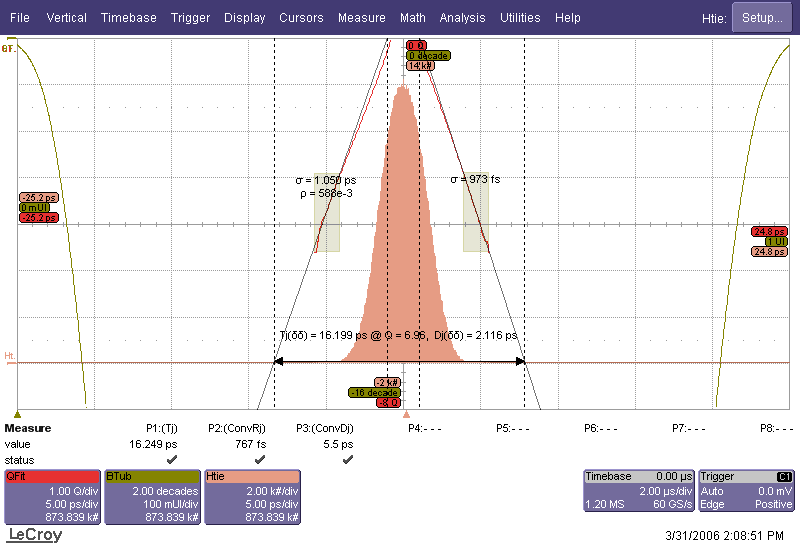Click the LeCroy logo
Image resolution: width=800 pixels, height=544 pixels.
tap(35, 535)
